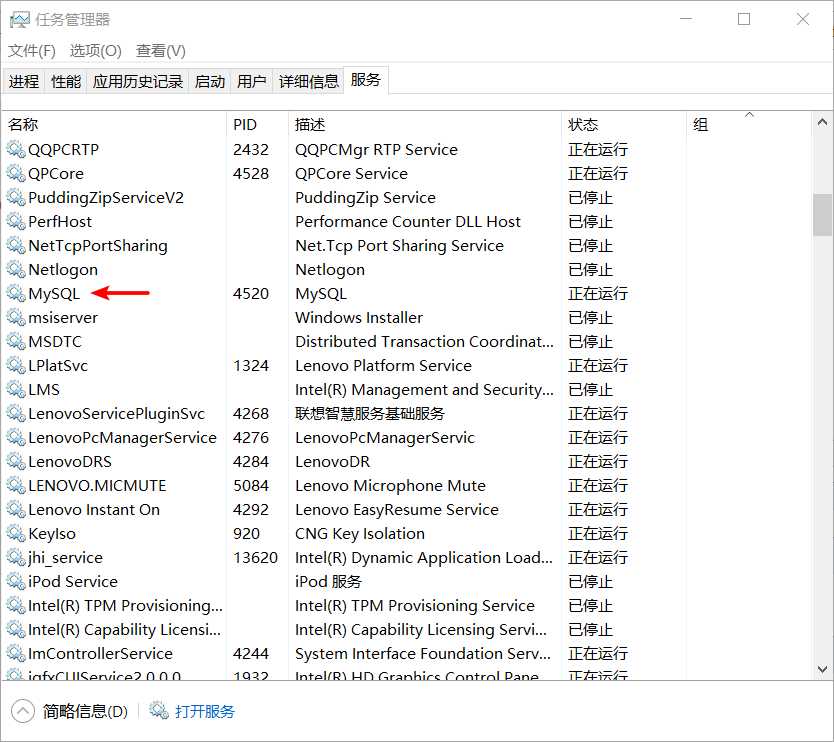Click the 联想智慧服务基础服务 description
The image size is (834, 742).
(x=370, y=413)
